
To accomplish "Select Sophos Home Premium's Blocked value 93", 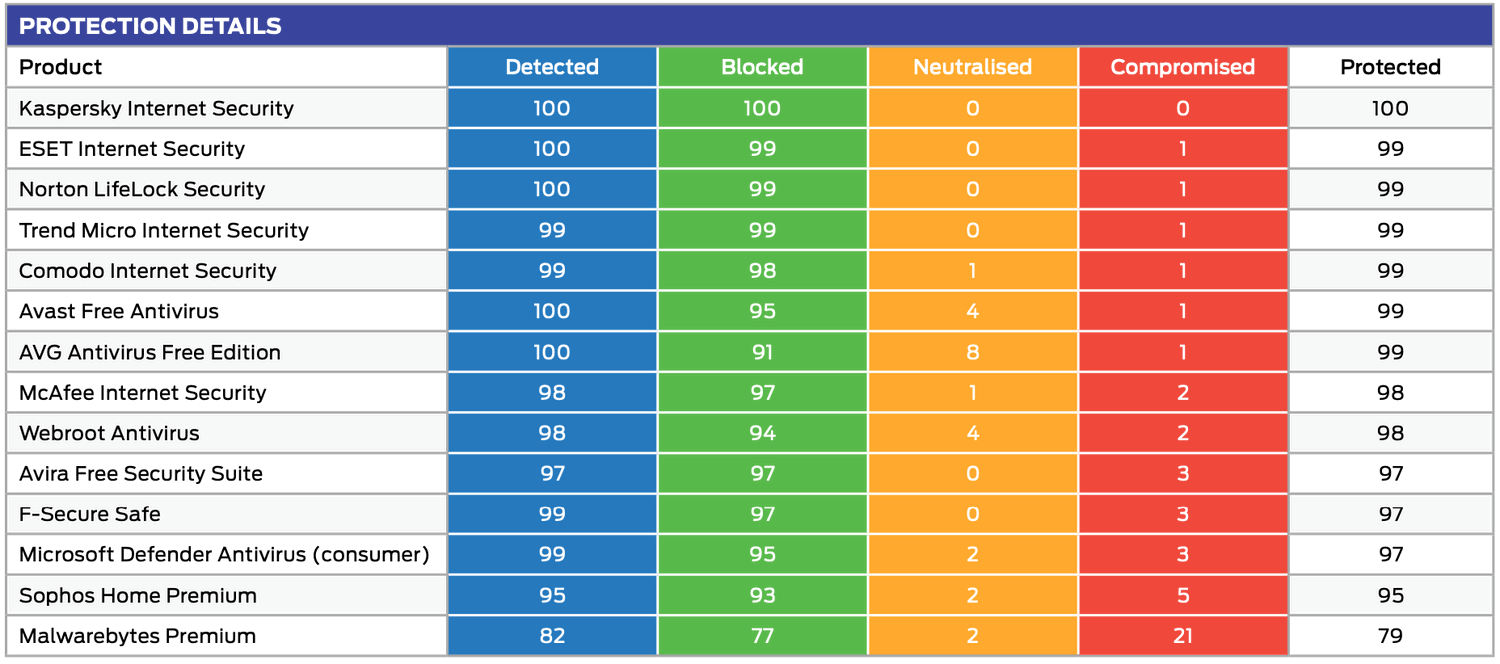I will pyautogui.click(x=762, y=595).
